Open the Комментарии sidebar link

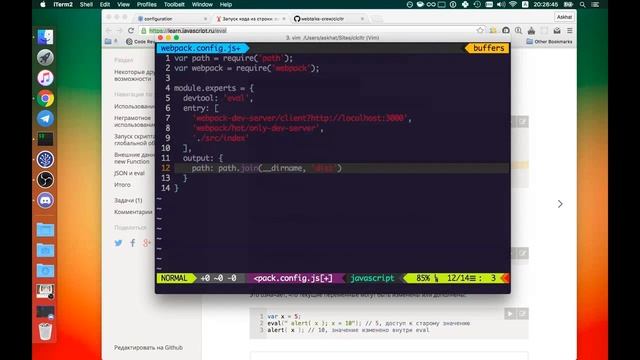pos(133,212)
